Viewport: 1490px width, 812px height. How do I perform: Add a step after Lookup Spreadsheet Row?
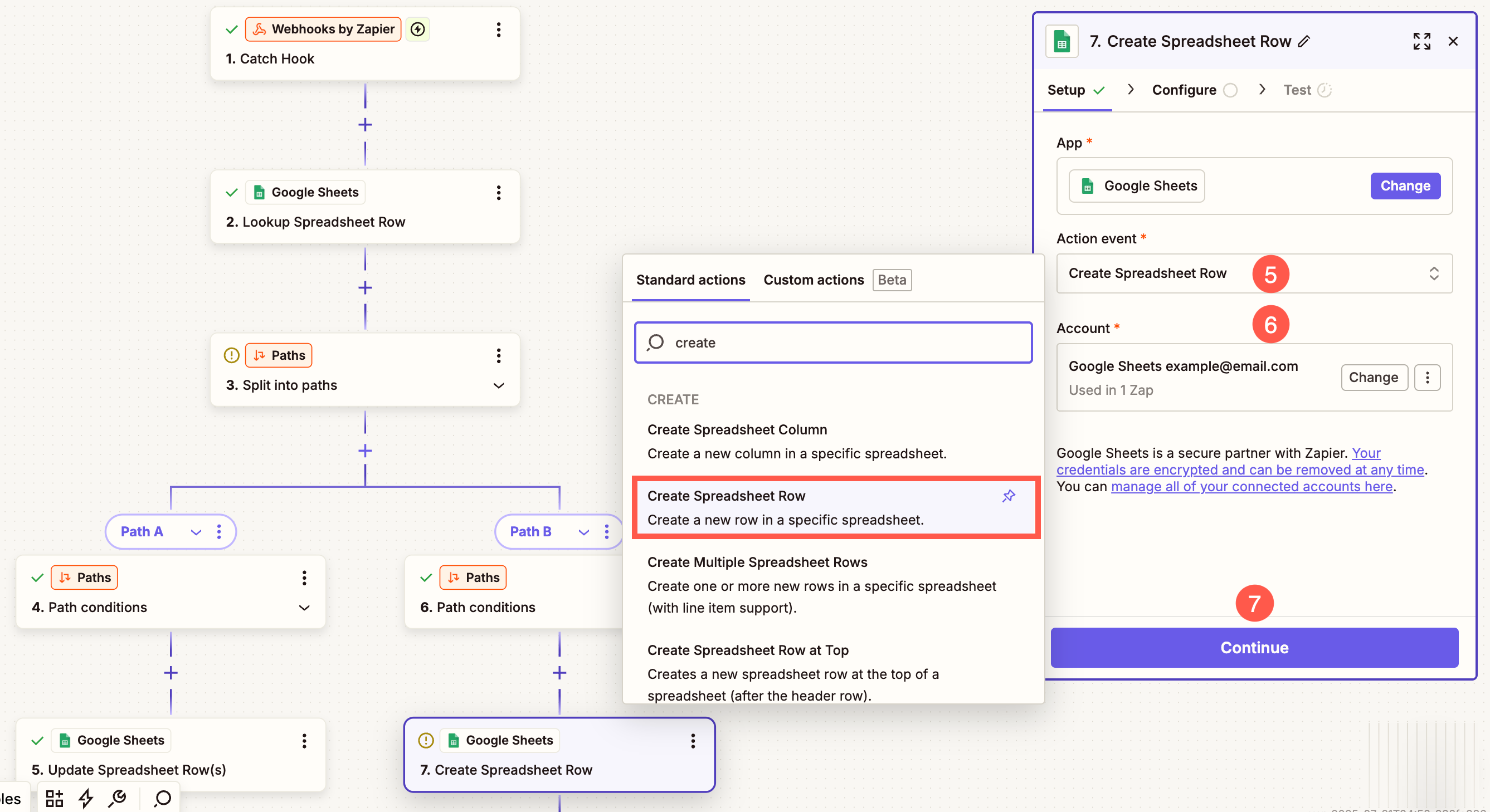[365, 287]
